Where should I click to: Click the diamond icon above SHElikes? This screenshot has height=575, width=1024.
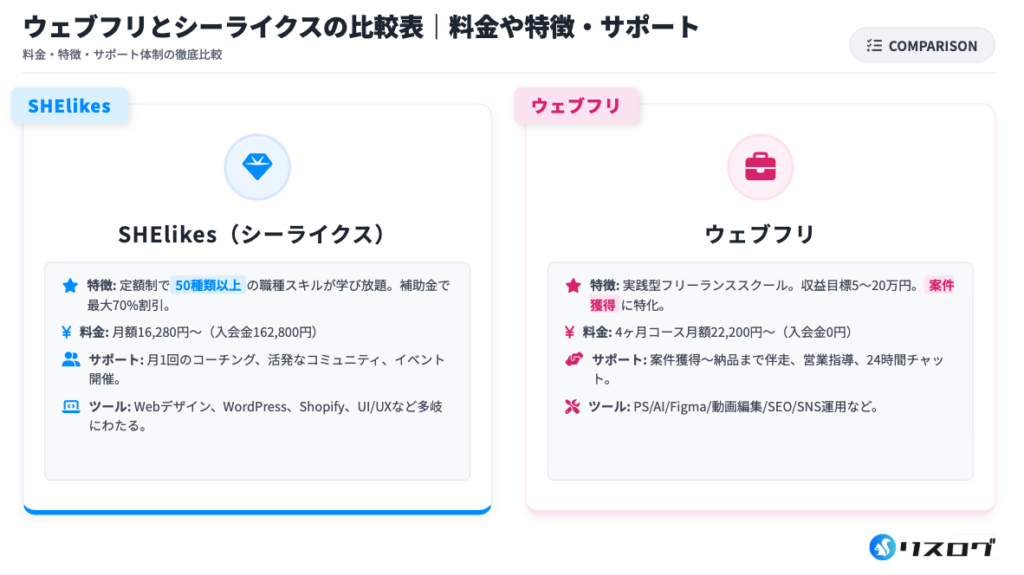[257, 167]
